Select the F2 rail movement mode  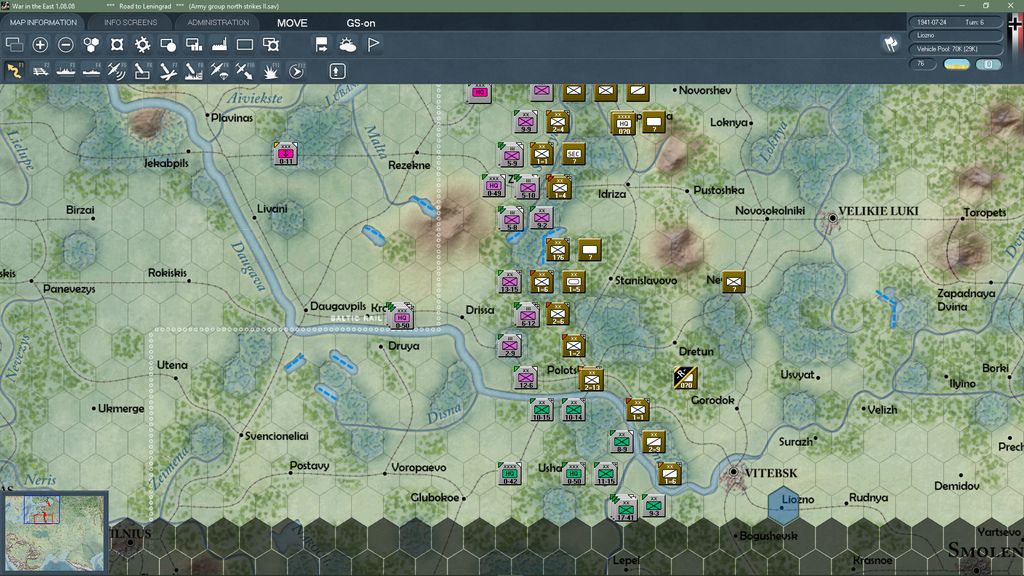(x=40, y=71)
